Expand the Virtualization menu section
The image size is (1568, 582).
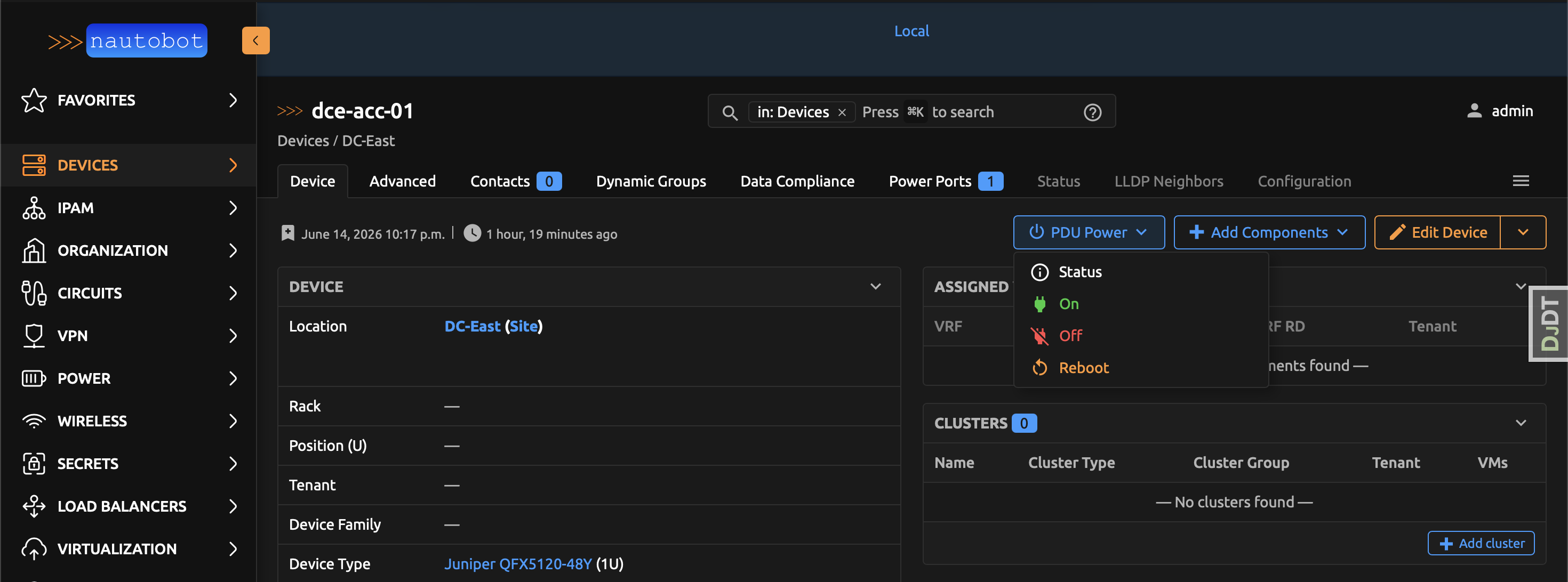click(x=233, y=548)
